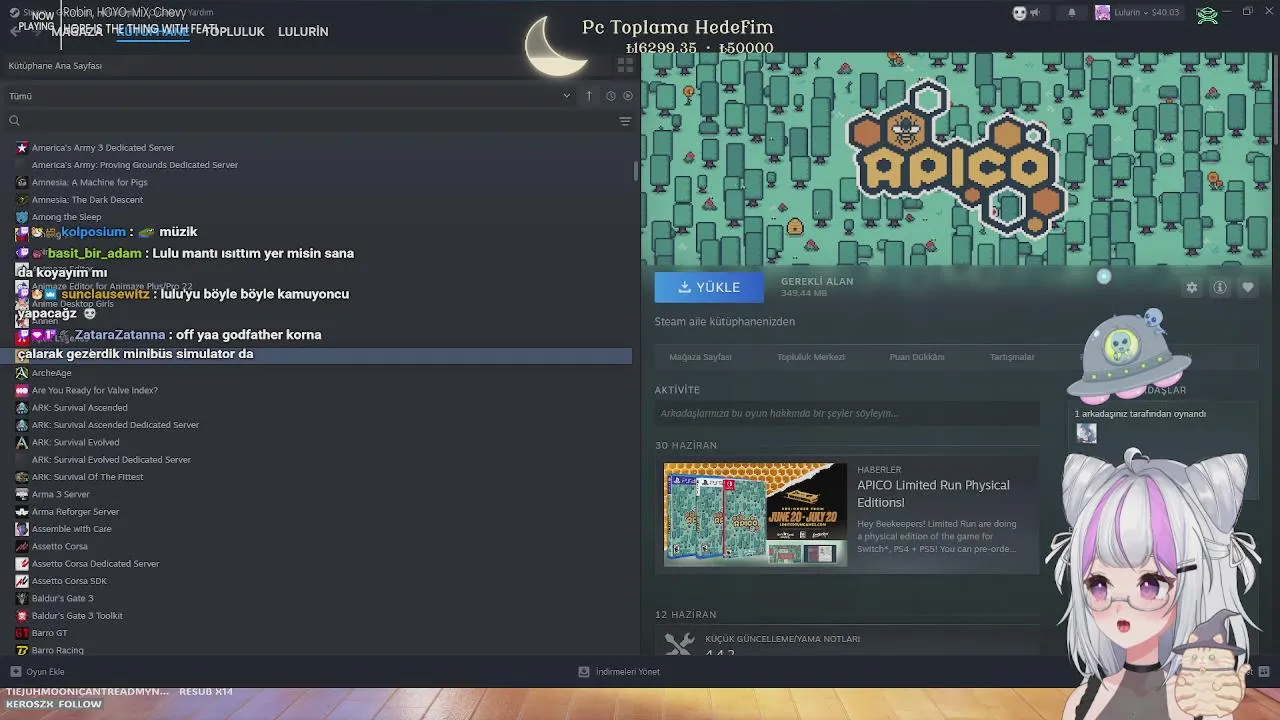Click the Lulurin profile avatar
The width and height of the screenshot is (1280, 720).
[1102, 13]
